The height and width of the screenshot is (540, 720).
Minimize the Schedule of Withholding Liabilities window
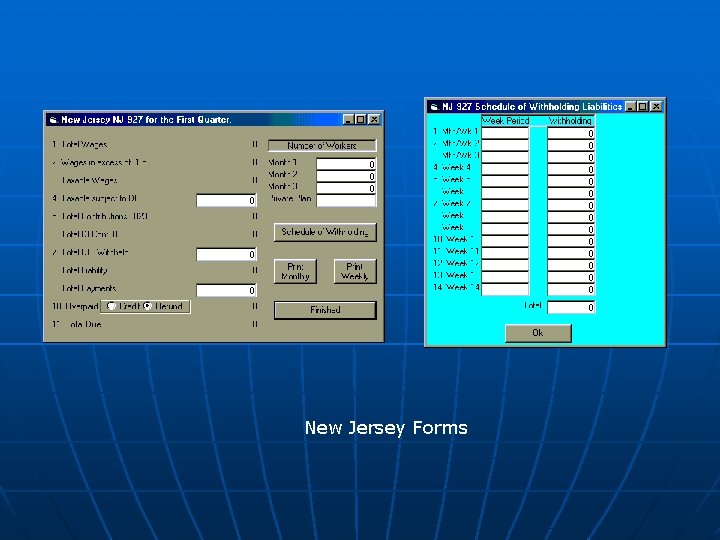(630, 107)
